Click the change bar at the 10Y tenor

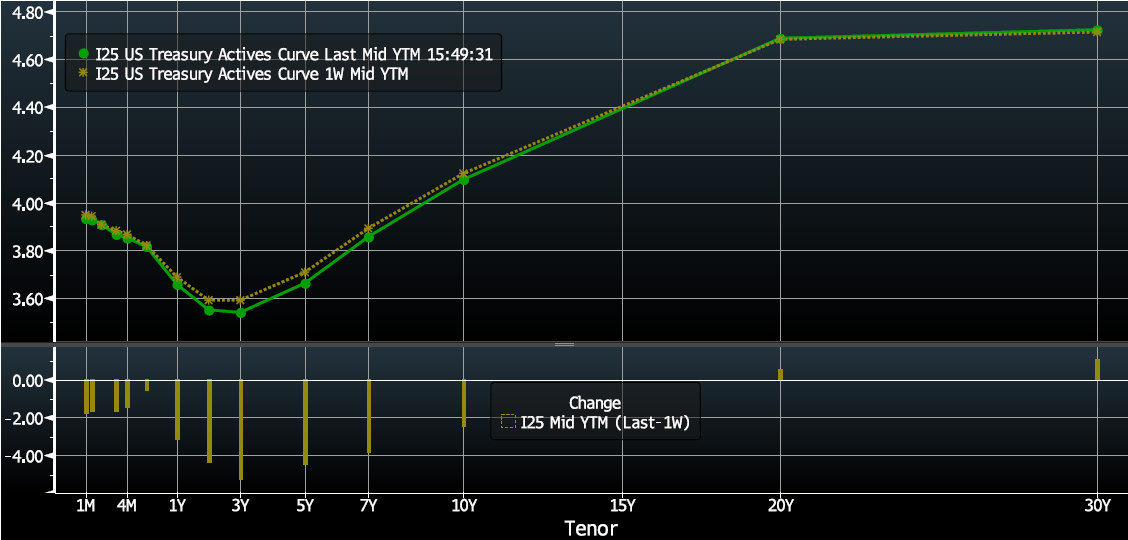(464, 403)
